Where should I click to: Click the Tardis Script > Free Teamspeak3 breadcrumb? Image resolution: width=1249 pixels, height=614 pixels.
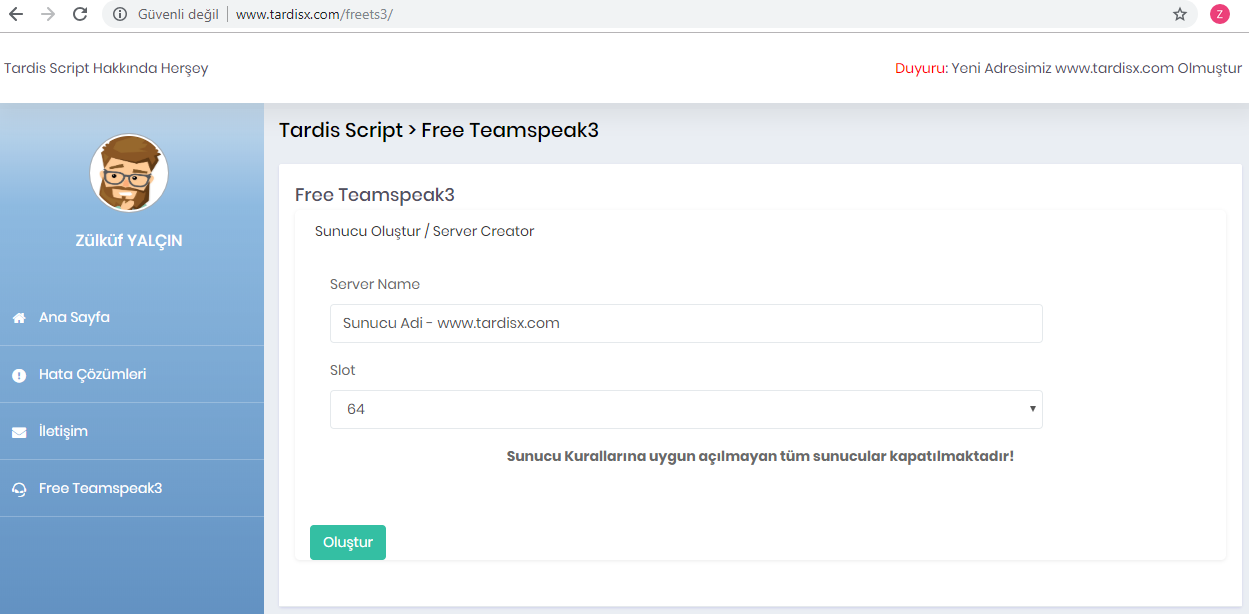point(439,130)
